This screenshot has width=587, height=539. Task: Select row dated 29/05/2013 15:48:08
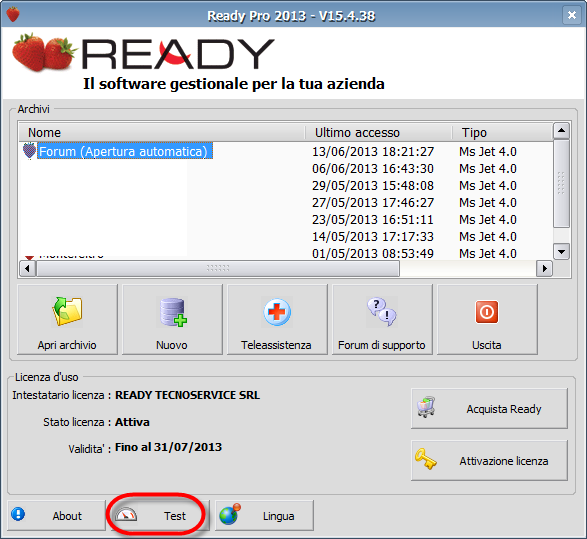pyautogui.click(x=286, y=185)
